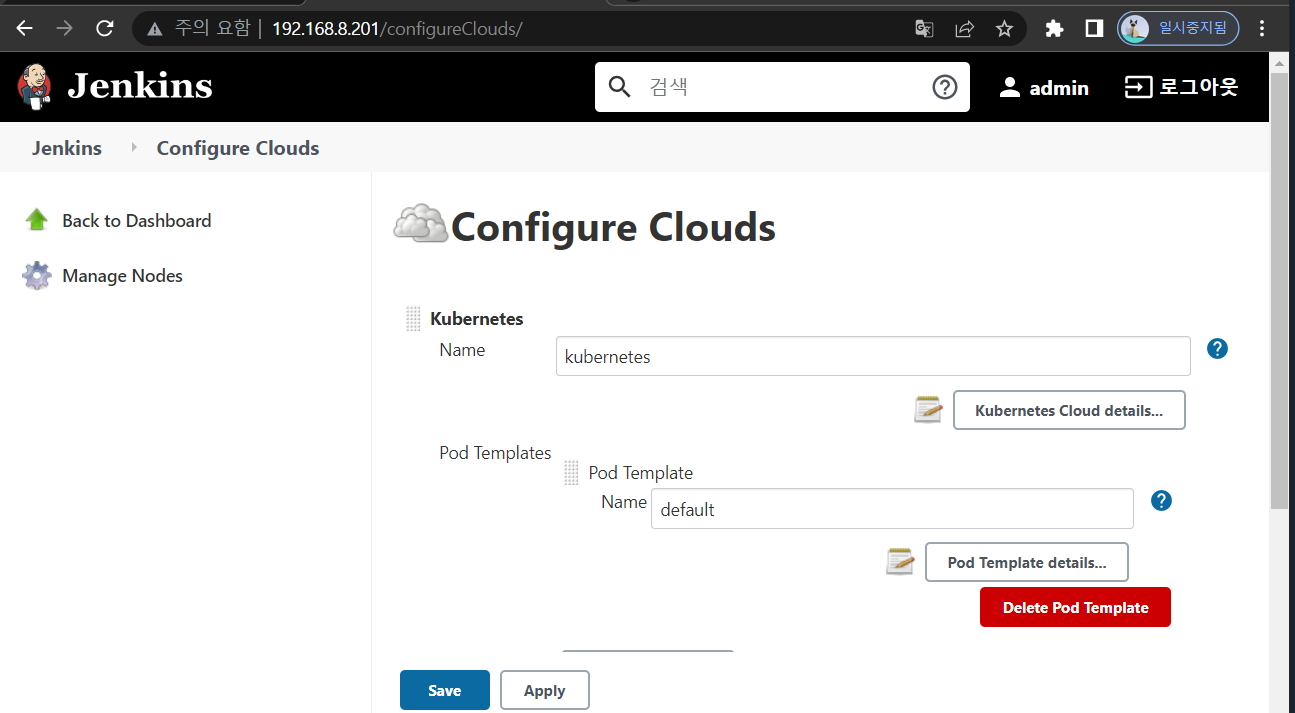Click the browser address bar URL
The width and height of the screenshot is (1295, 713).
(x=397, y=28)
